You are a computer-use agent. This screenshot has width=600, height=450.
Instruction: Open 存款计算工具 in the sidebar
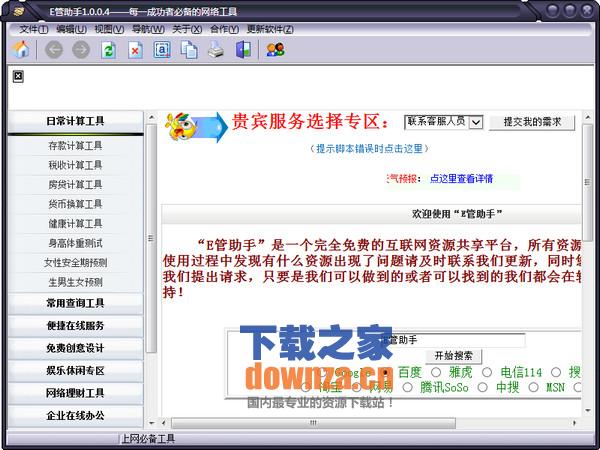[x=75, y=146]
